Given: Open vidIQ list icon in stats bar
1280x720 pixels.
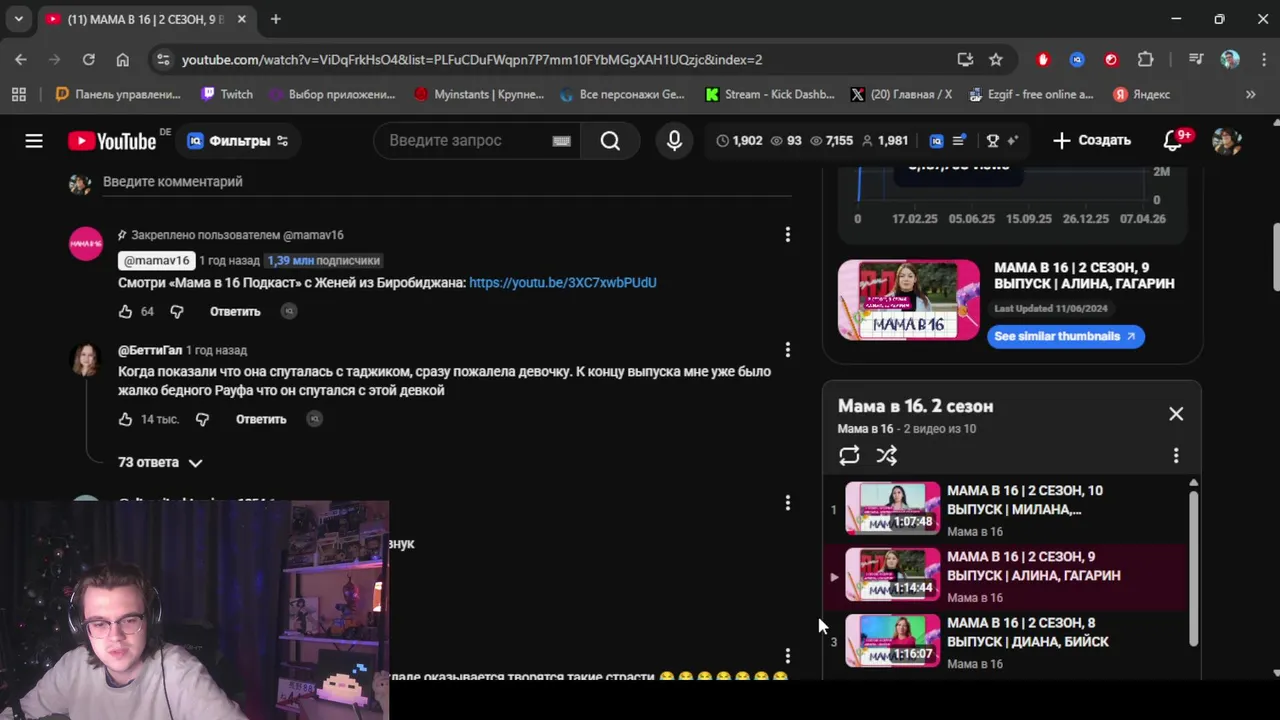Looking at the screenshot, I should [959, 141].
